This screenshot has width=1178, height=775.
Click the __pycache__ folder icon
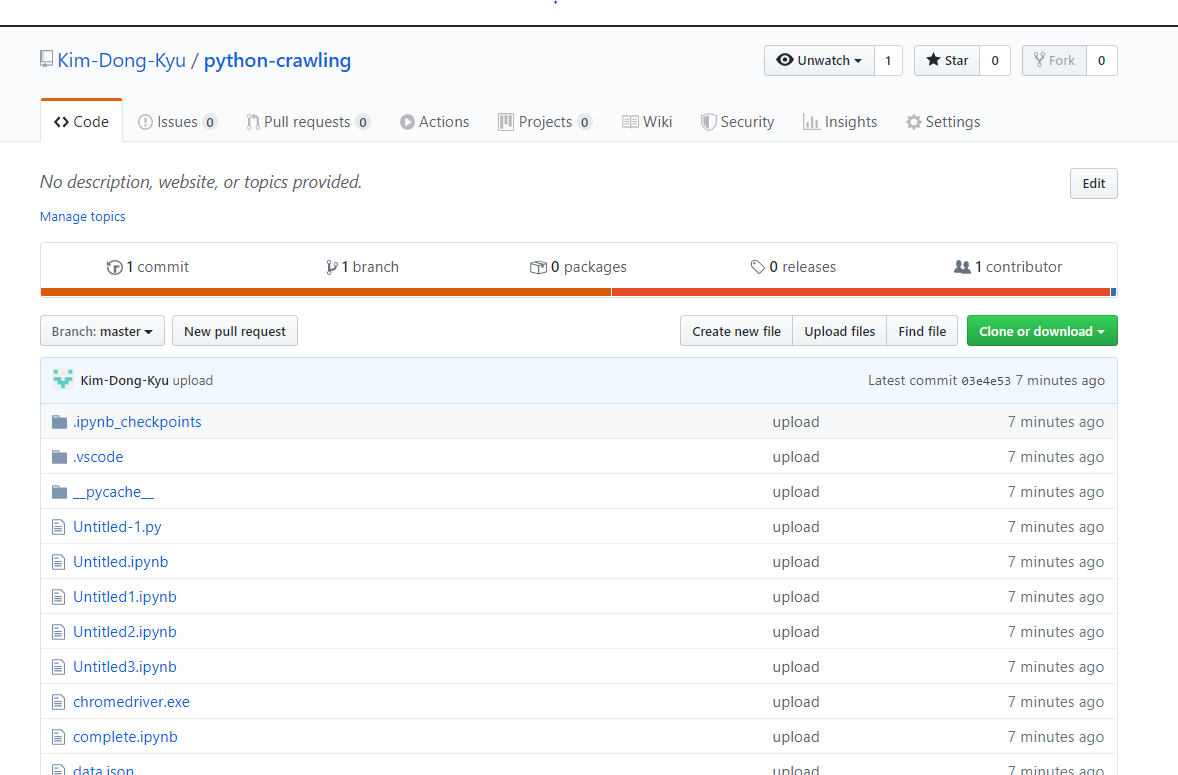[x=59, y=492]
